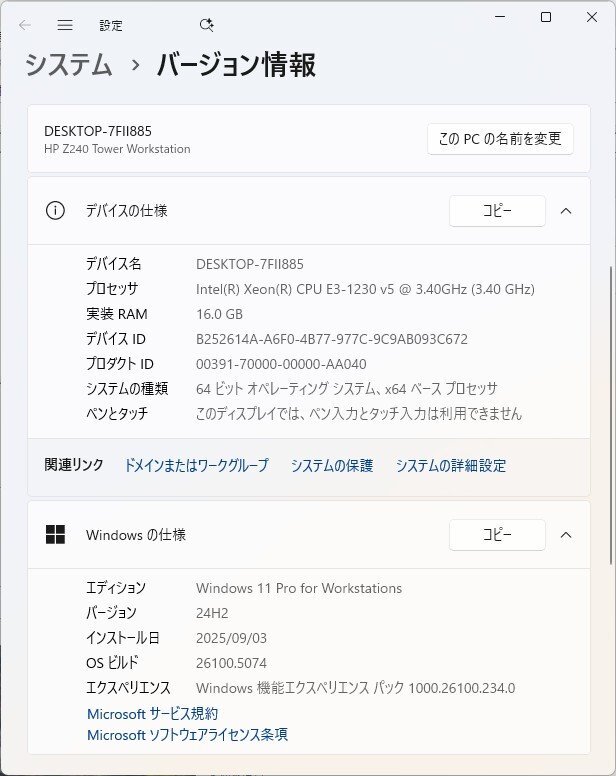Select install date 2025/09/03
Viewport: 616px width, 776px height.
(x=231, y=638)
